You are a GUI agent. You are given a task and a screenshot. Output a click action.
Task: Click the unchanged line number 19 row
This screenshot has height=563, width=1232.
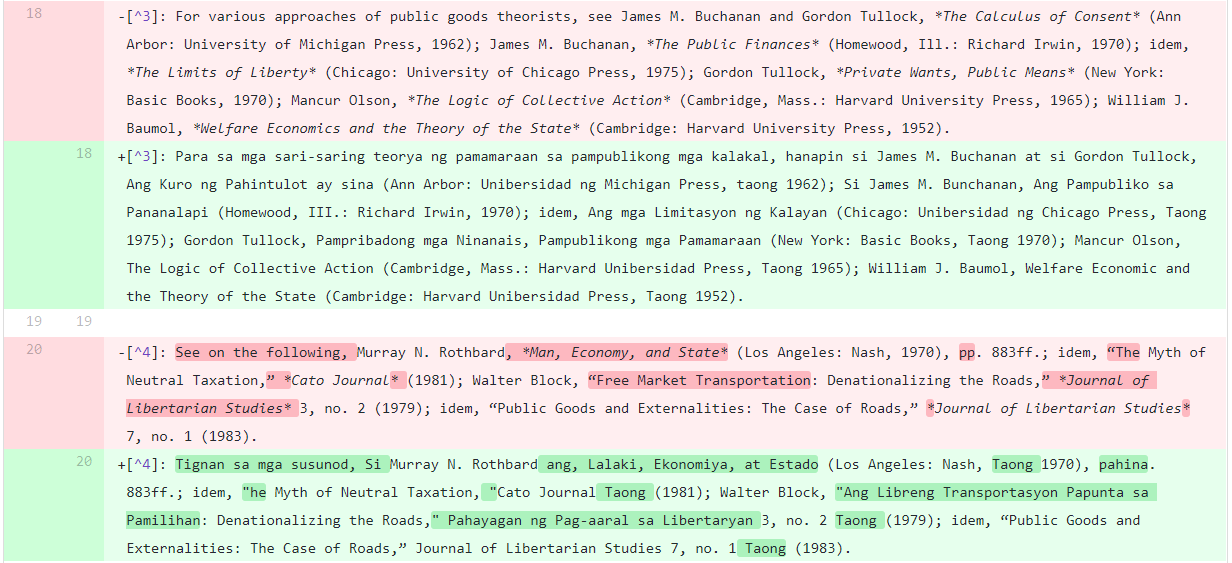[616, 322]
